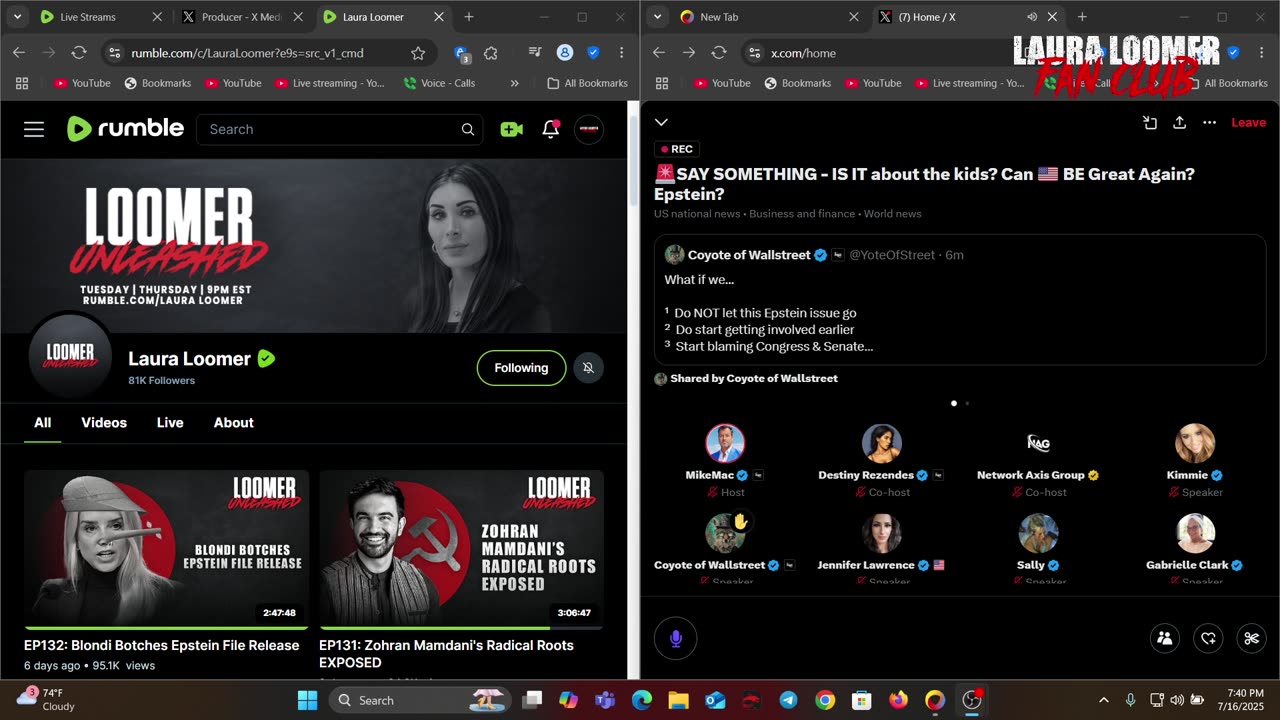Show hidden system tray icons chevron
Screen dimensions: 1280x720
pyautogui.click(x=1104, y=700)
